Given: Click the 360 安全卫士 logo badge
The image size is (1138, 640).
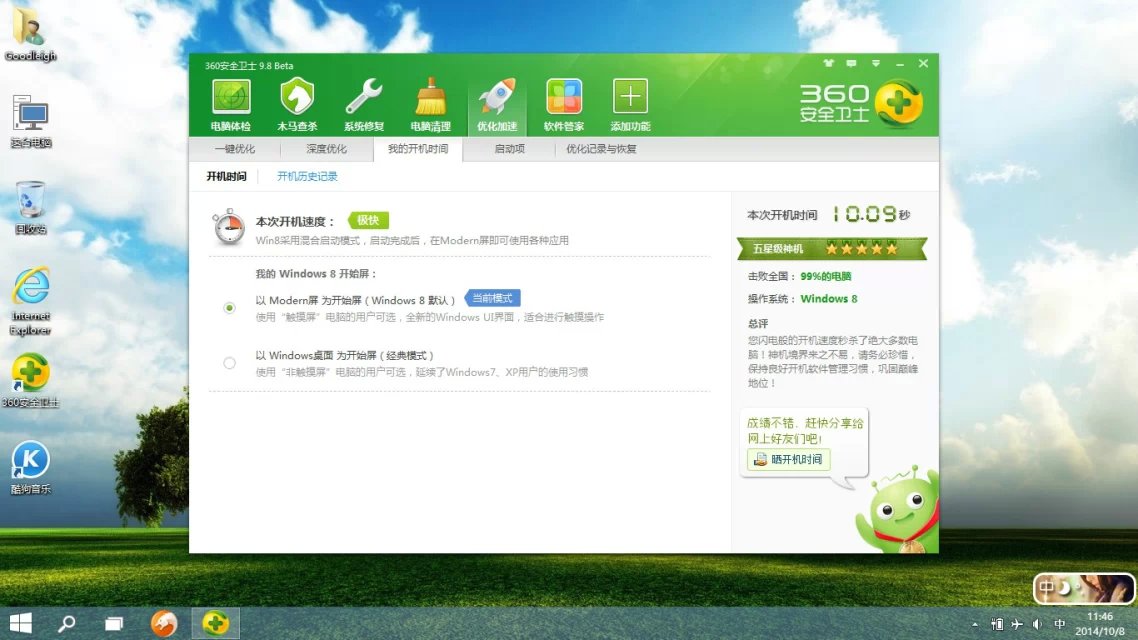Looking at the screenshot, I should (x=861, y=104).
